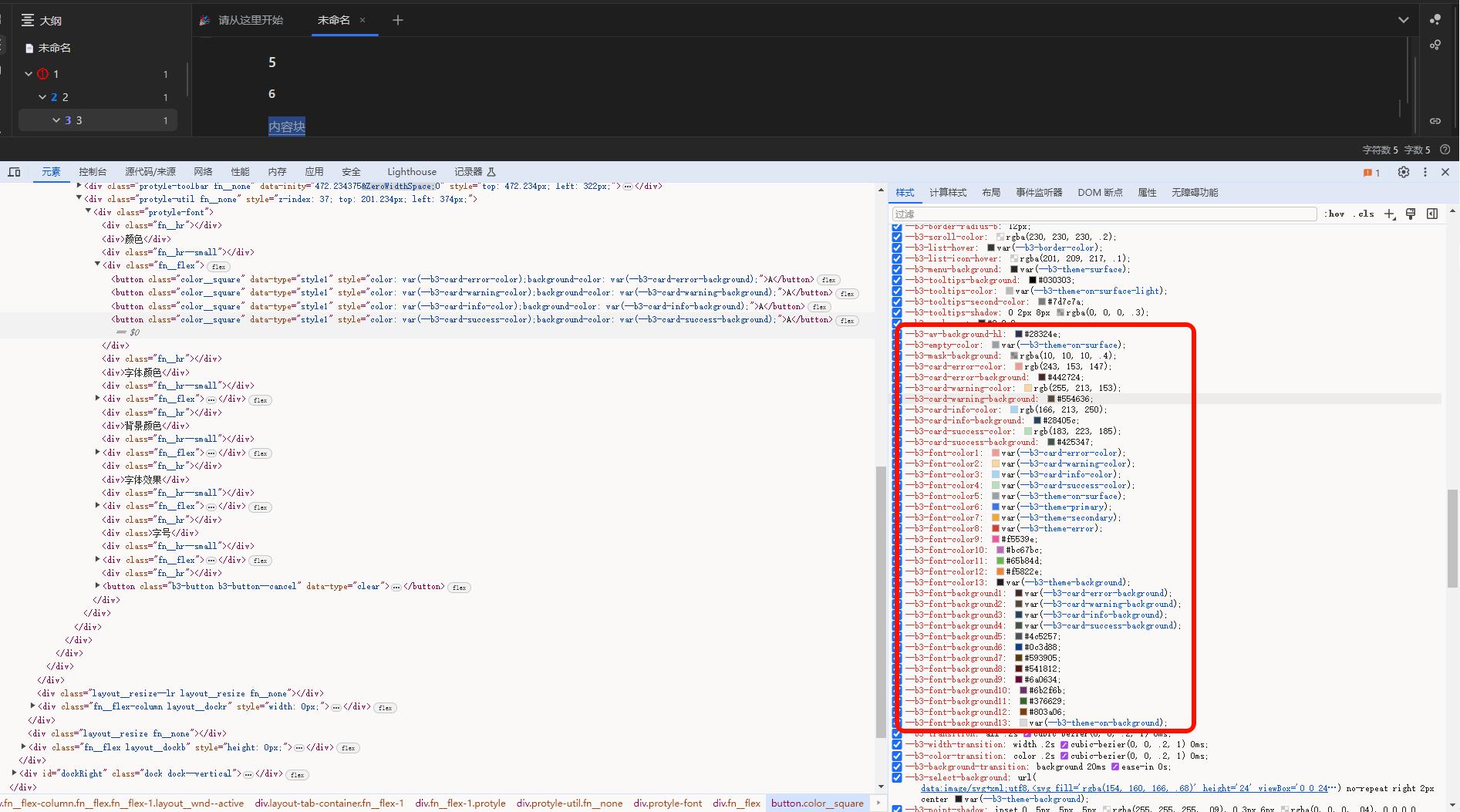Toggle the device toolbar icon in DevTools
Viewport: 1460px width, 812px height.
pyautogui.click(x=14, y=172)
